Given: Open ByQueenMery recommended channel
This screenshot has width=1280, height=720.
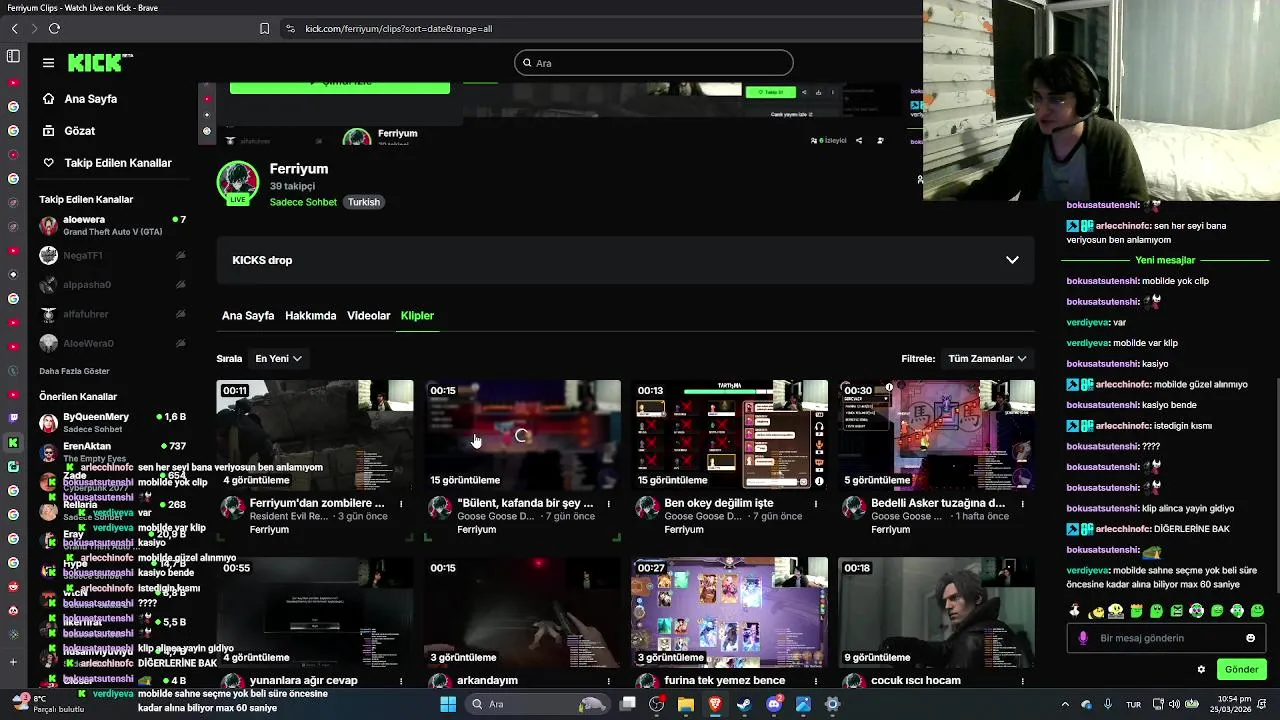Looking at the screenshot, I should click(x=113, y=422).
